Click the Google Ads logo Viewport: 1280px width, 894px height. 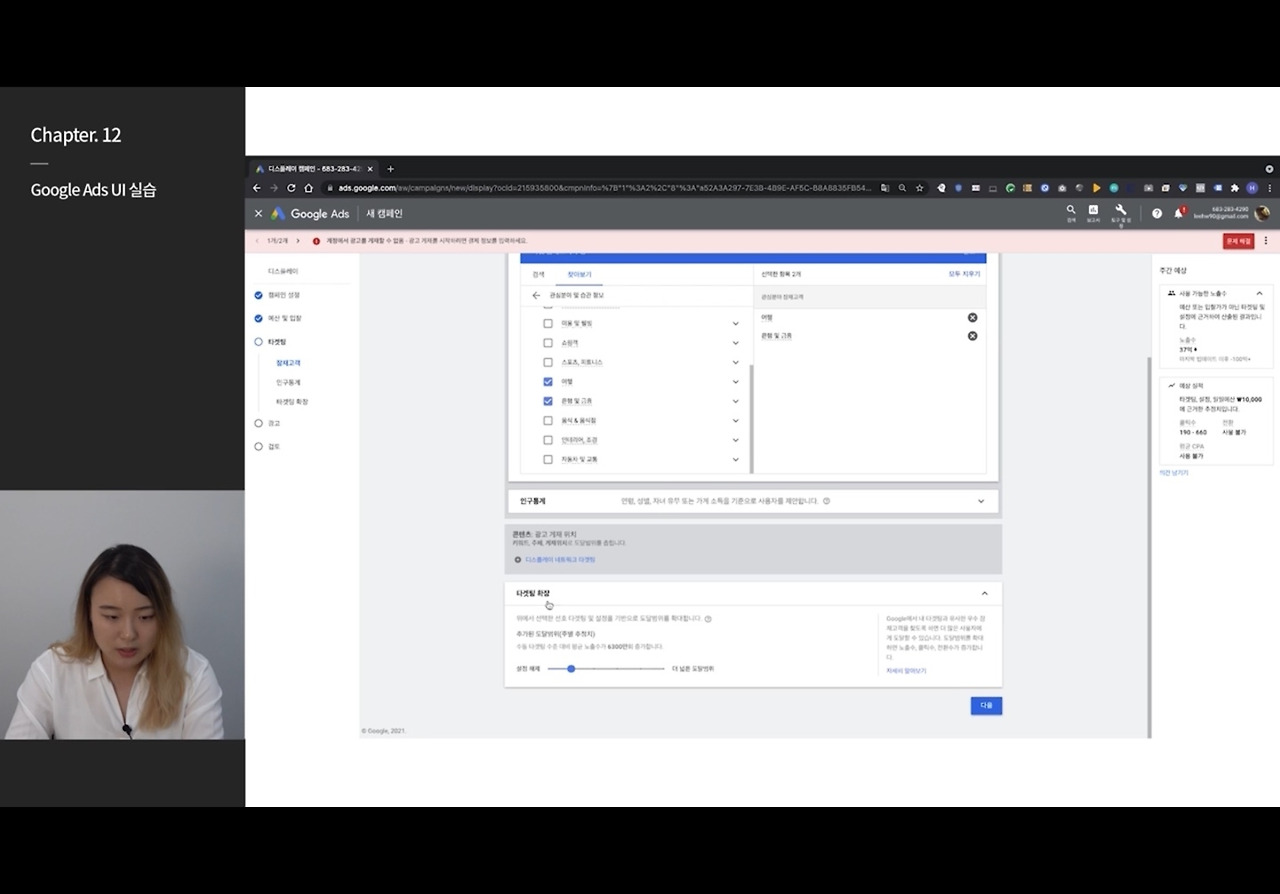pos(310,213)
